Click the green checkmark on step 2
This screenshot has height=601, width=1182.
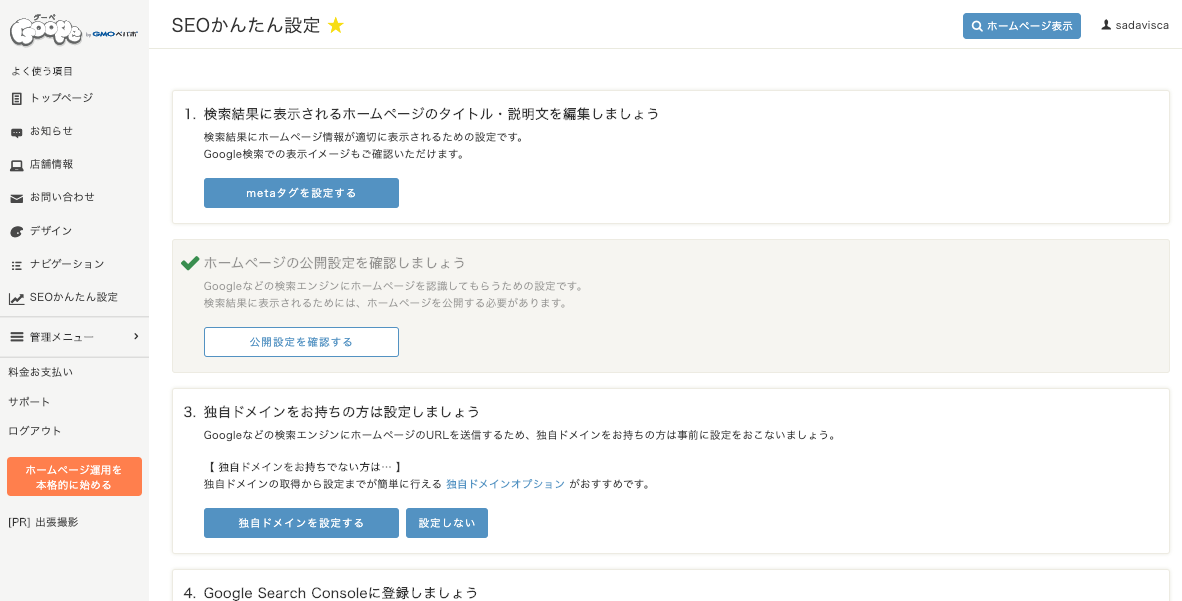click(x=190, y=262)
